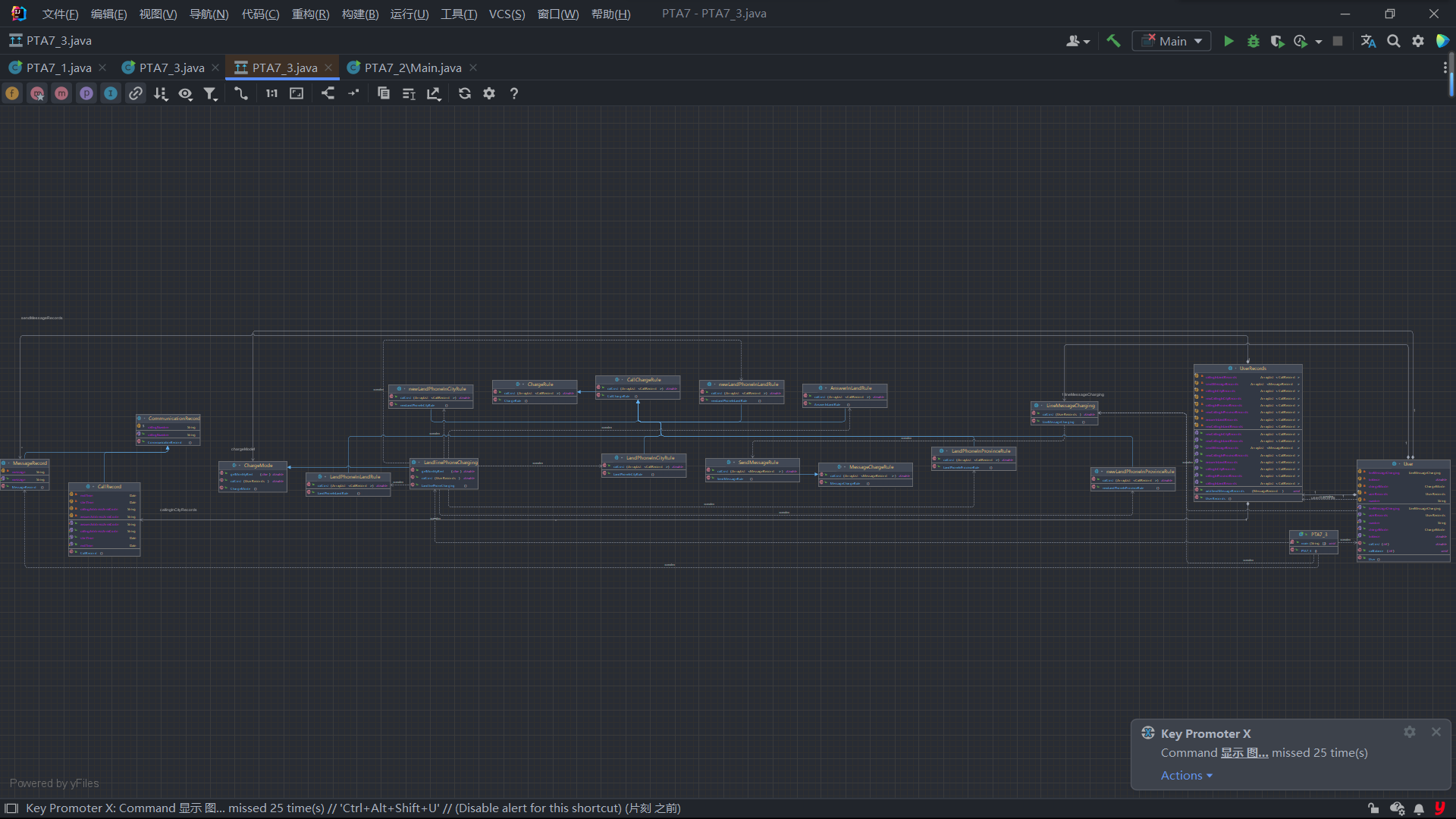Toggle Fields visibility in diagram toolbar

pyautogui.click(x=13, y=93)
